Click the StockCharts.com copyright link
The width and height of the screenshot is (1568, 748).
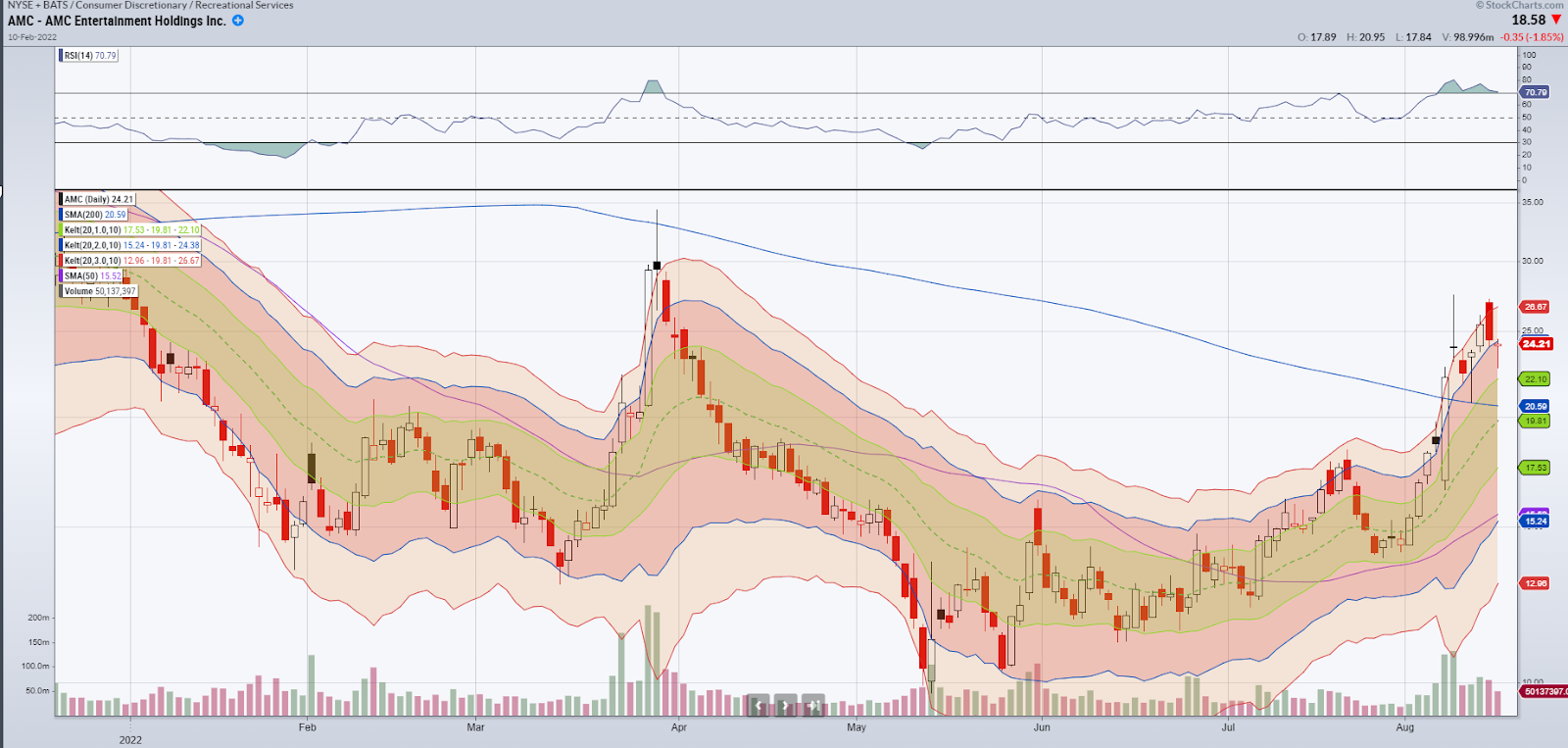pos(1520,5)
